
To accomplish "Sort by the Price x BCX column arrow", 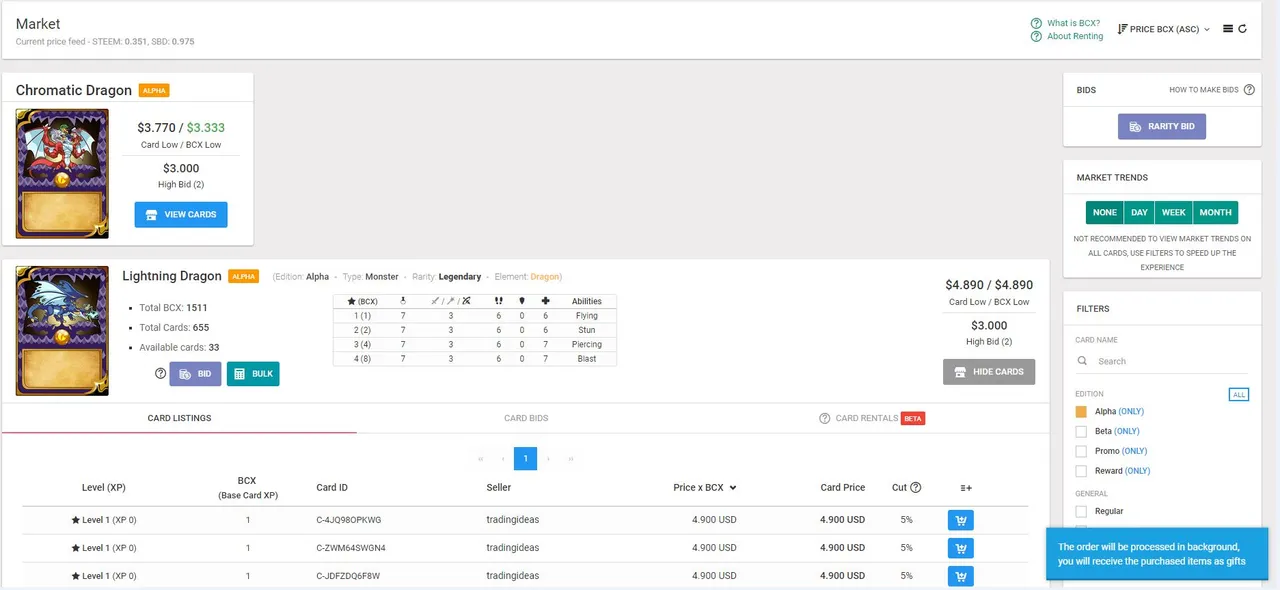I will point(733,488).
